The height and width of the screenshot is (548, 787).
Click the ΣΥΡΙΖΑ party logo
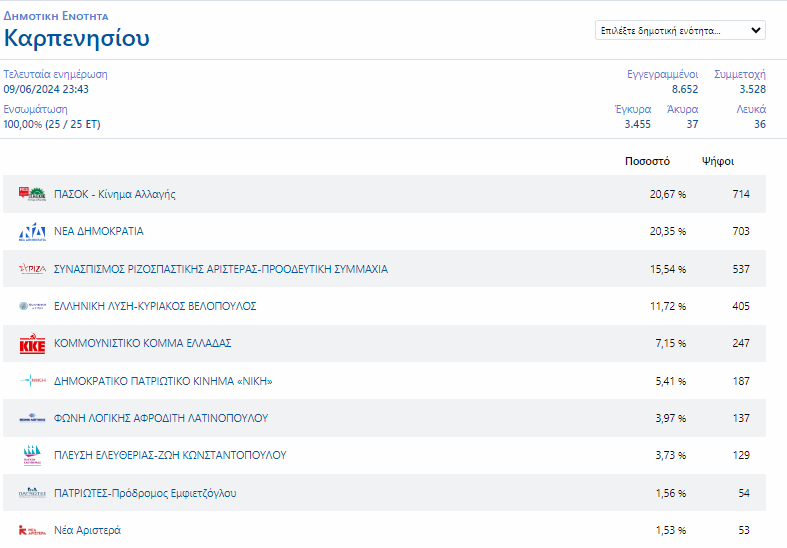click(32, 269)
